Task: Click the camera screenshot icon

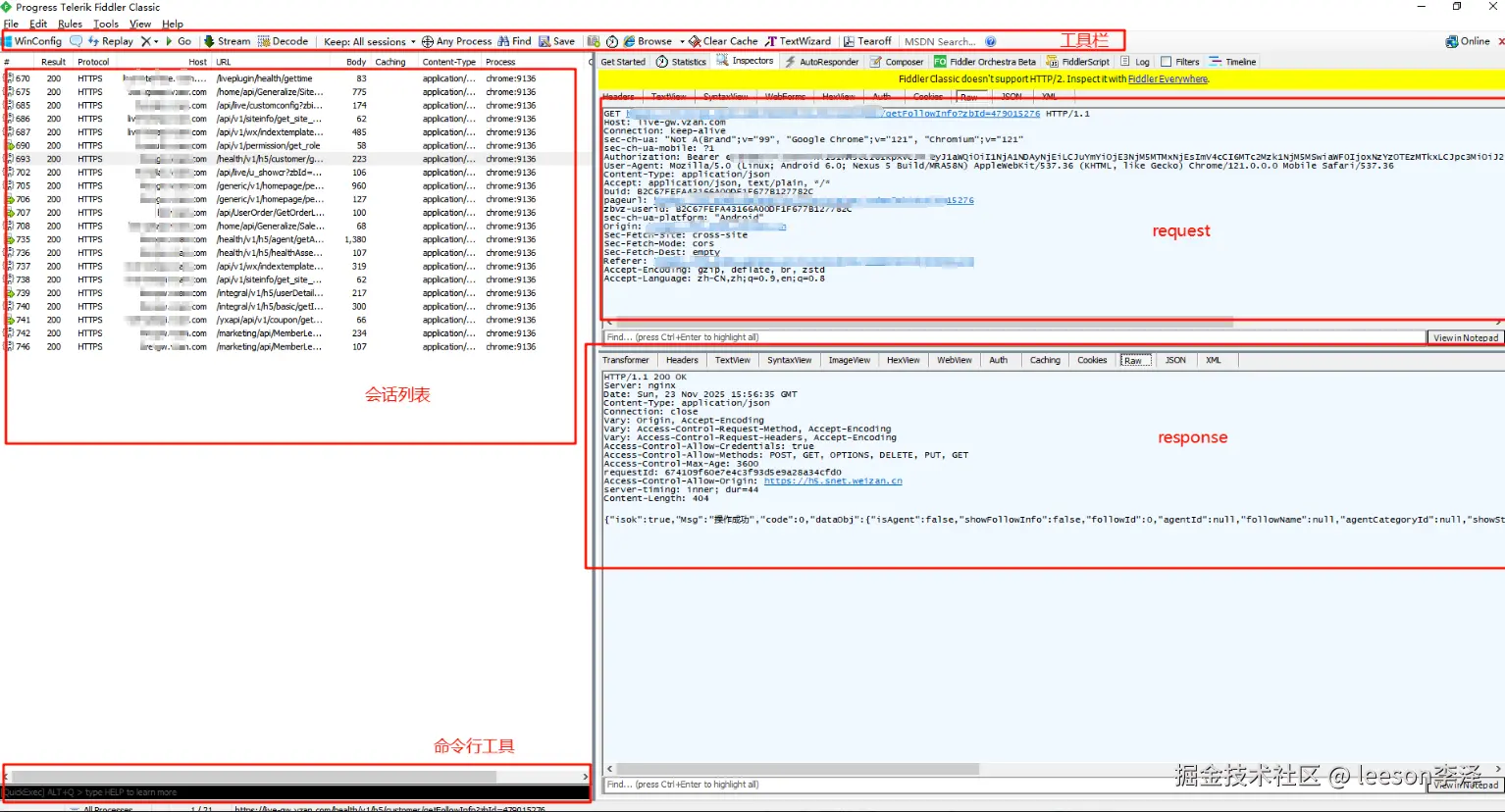Action: click(594, 41)
